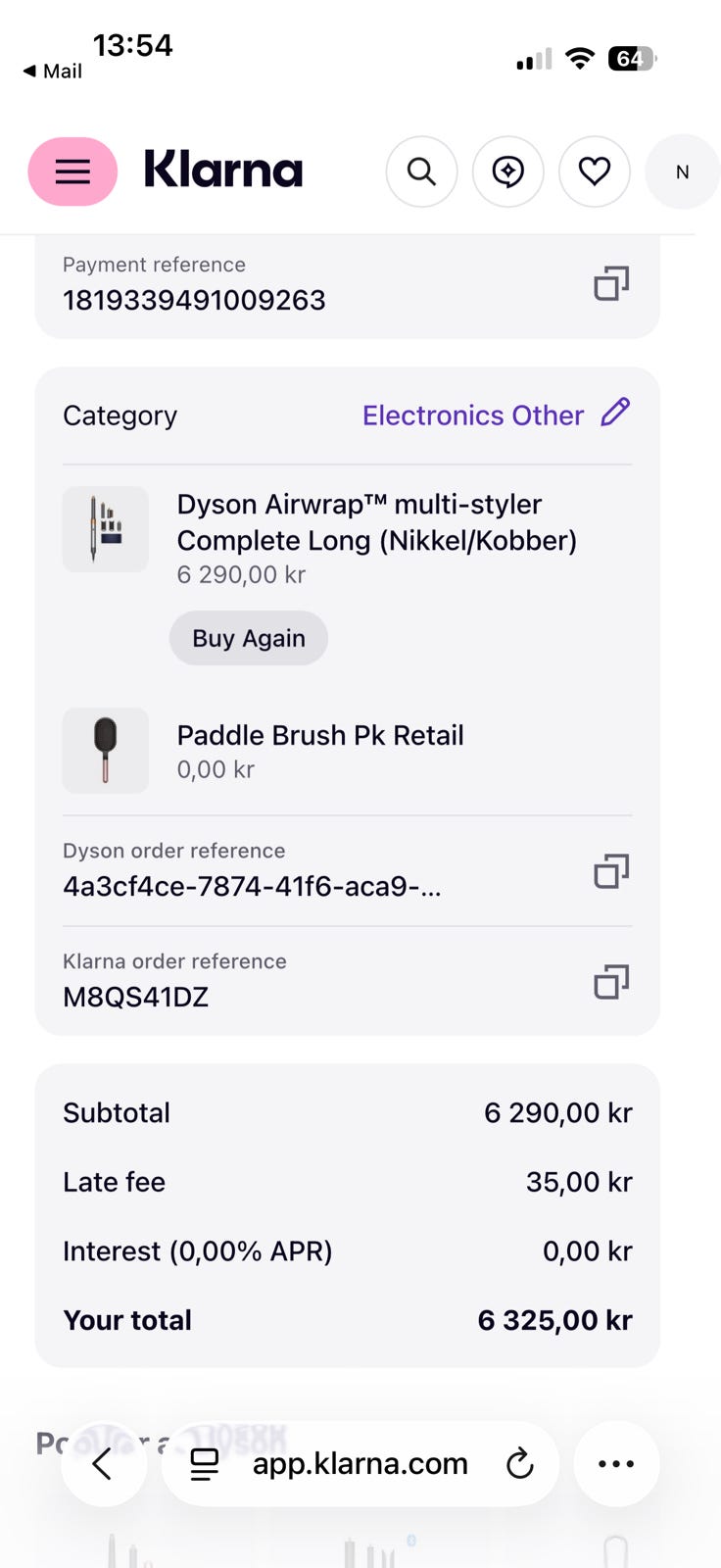Edit category with the pencil icon
721x1568 pixels.
(x=615, y=413)
